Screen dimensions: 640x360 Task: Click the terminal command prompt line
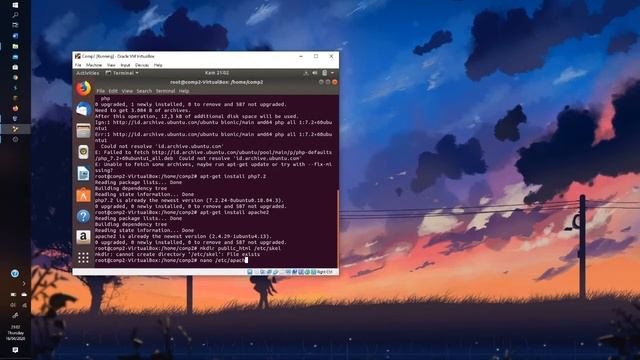click(x=171, y=260)
